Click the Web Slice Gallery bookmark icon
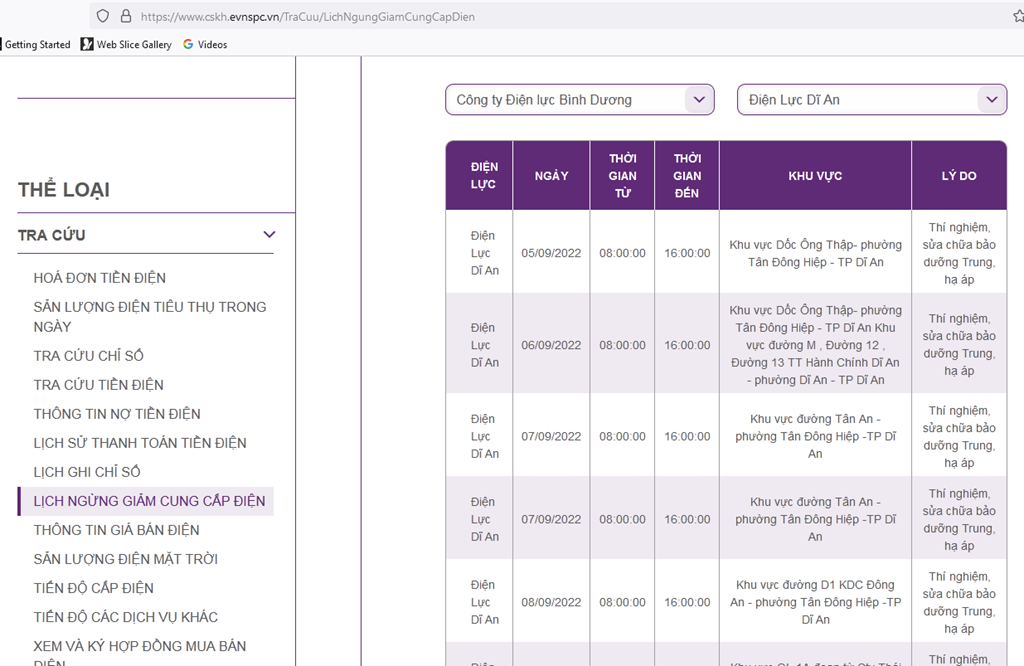This screenshot has height=666, width=1024. point(87,44)
